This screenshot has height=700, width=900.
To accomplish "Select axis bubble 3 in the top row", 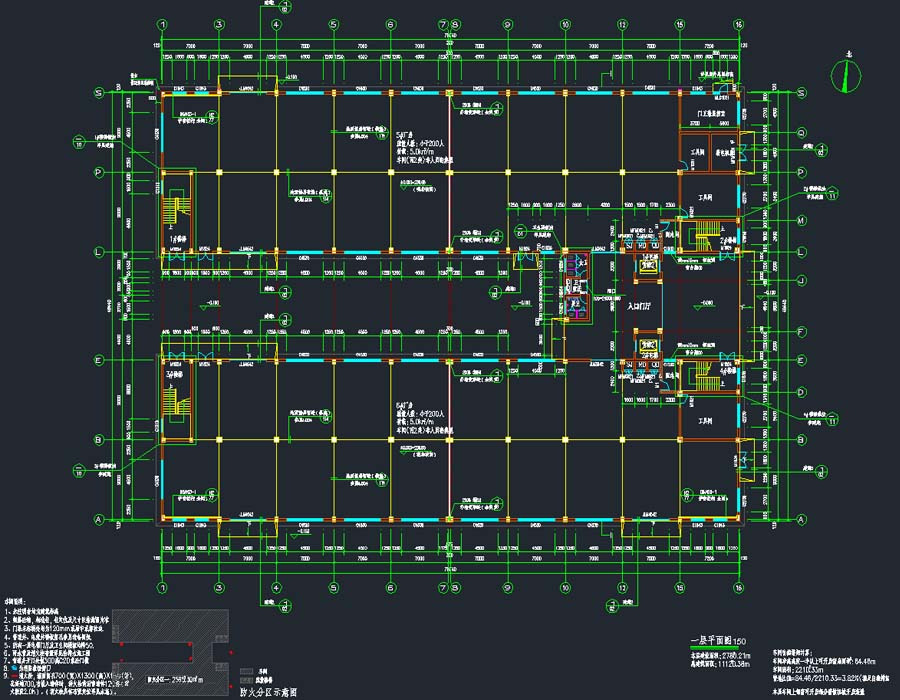I will pyautogui.click(x=219, y=25).
